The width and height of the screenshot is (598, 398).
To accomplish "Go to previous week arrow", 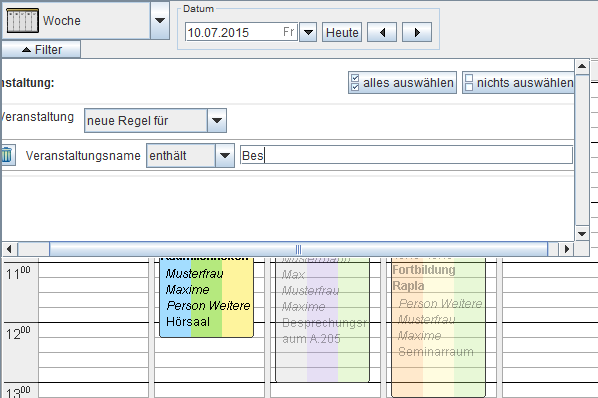I will point(382,32).
